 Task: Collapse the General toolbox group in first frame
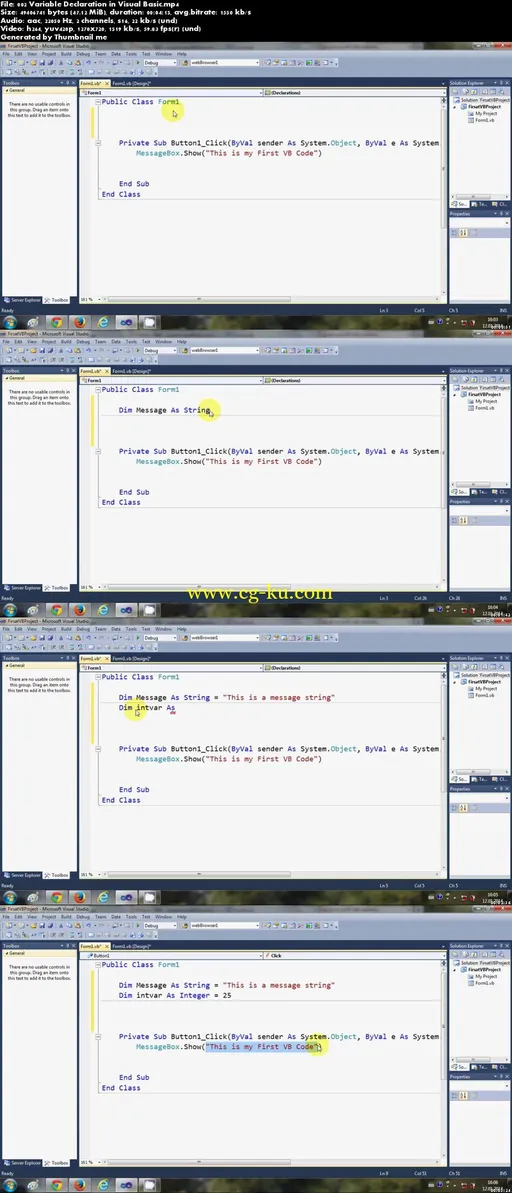[x=5, y=91]
